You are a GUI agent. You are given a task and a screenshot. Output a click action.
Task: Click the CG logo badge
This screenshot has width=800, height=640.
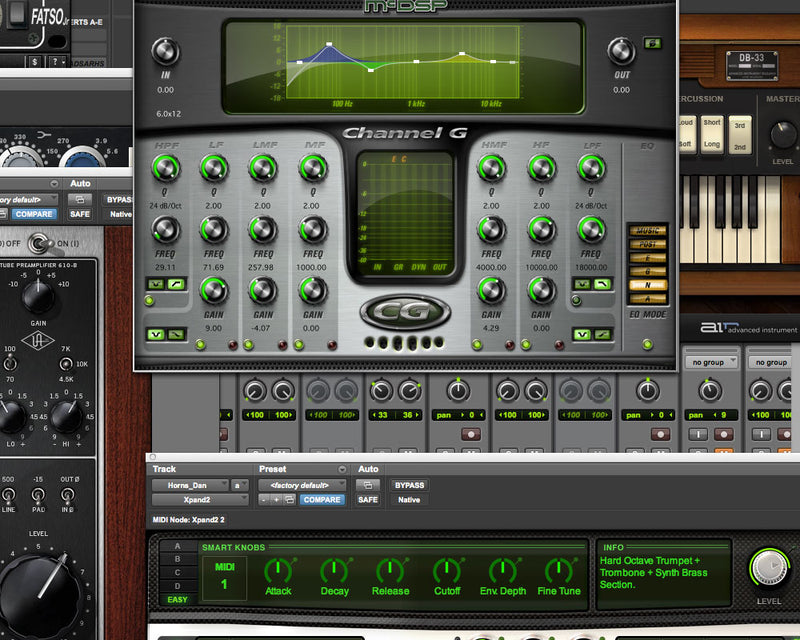(x=404, y=312)
